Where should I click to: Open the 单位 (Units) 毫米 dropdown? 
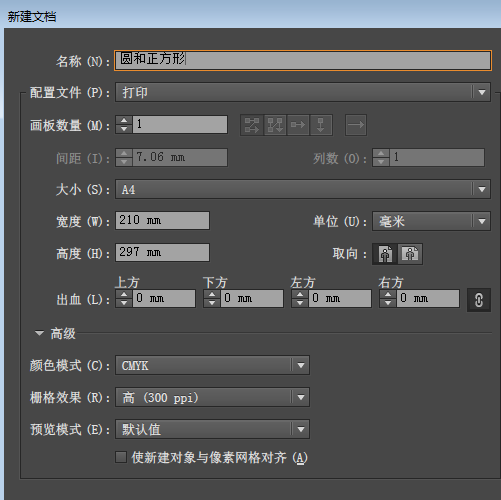[431, 221]
